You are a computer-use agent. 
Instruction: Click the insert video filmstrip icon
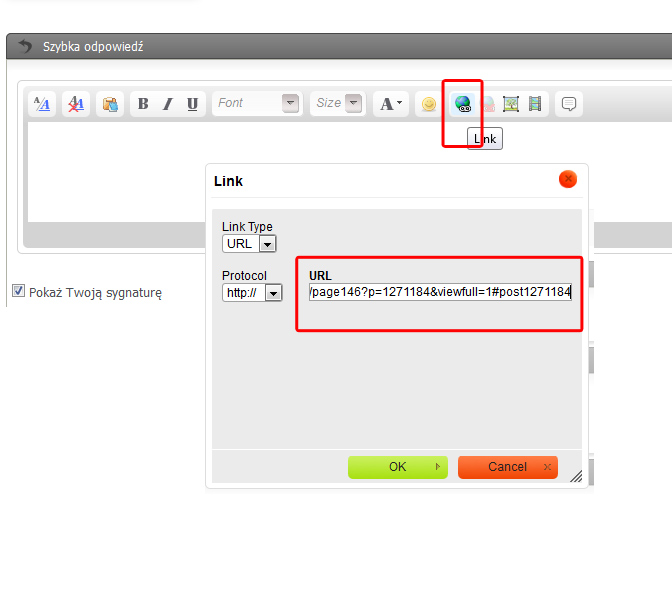click(535, 104)
